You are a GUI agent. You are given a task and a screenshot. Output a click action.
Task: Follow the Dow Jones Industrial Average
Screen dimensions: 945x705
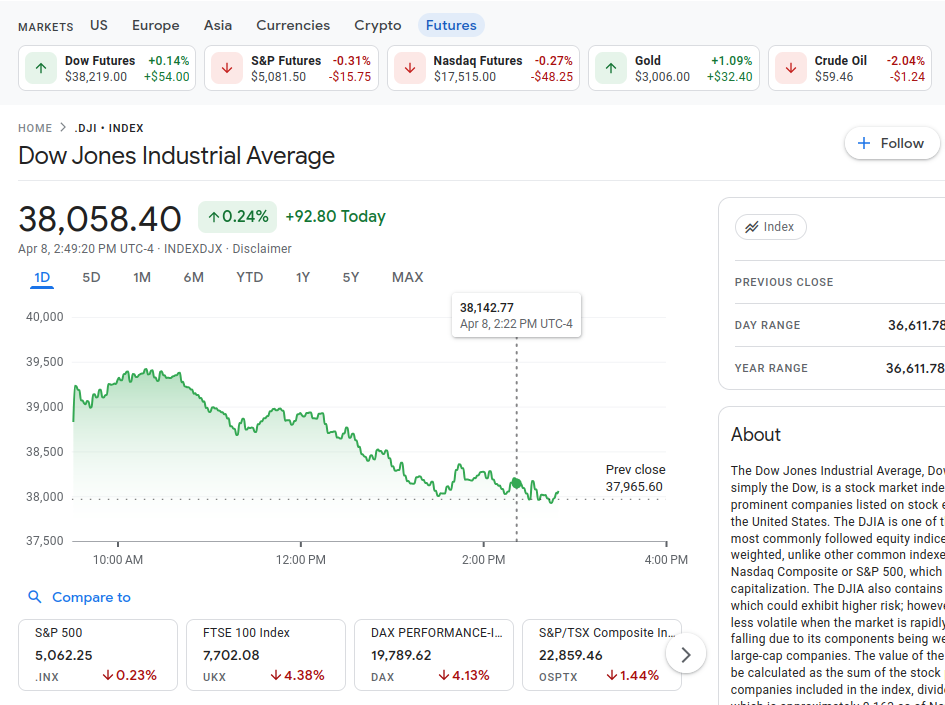point(892,143)
